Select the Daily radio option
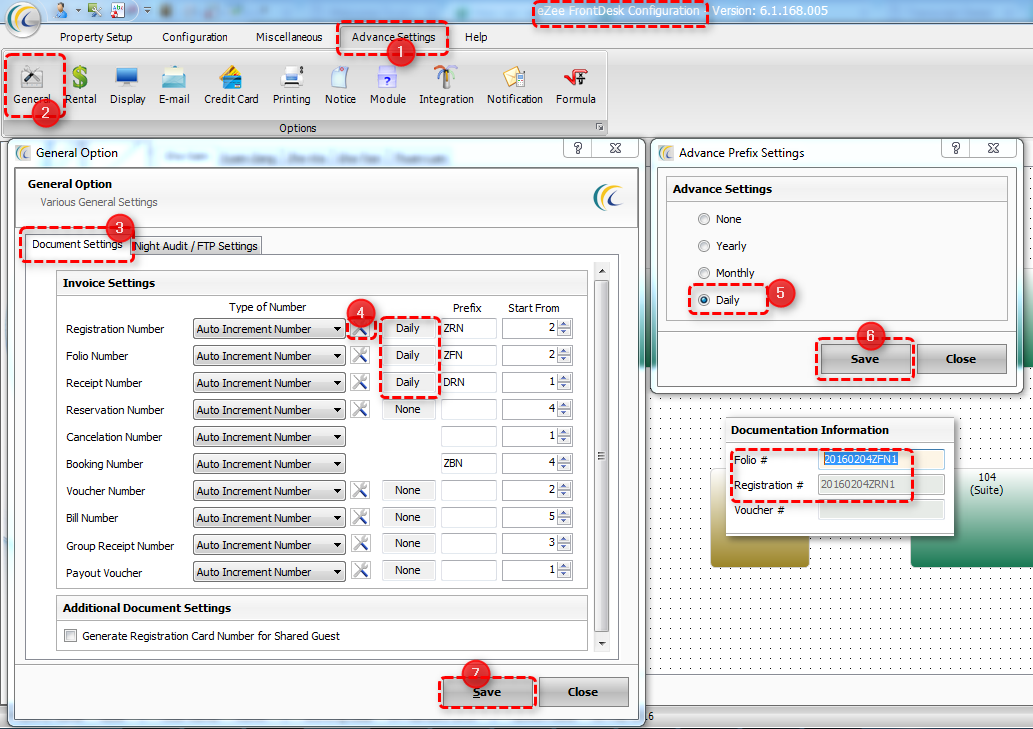Image resolution: width=1033 pixels, height=729 pixels. coord(704,300)
